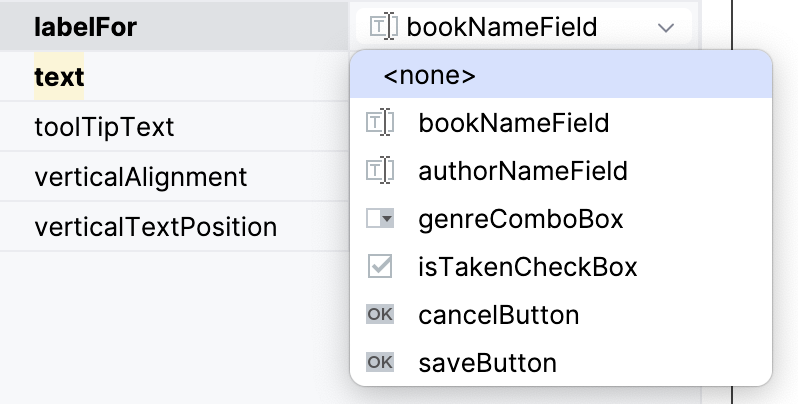Select the labelFor property name
Viewport: 798px width, 404px height.
pos(85,27)
